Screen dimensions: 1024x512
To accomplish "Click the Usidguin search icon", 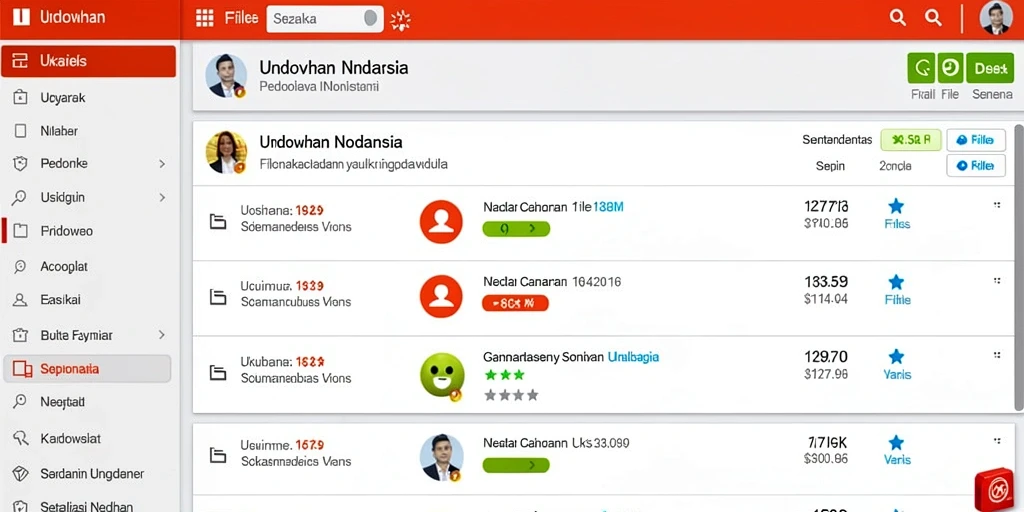I will coord(20,197).
